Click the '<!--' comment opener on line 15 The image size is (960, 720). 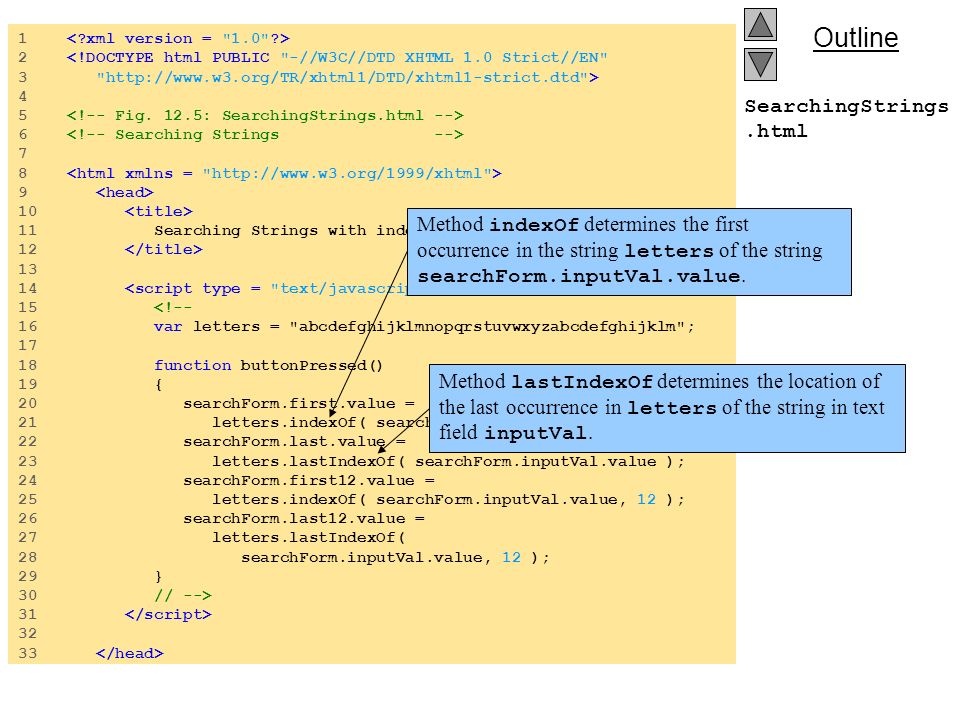(173, 307)
